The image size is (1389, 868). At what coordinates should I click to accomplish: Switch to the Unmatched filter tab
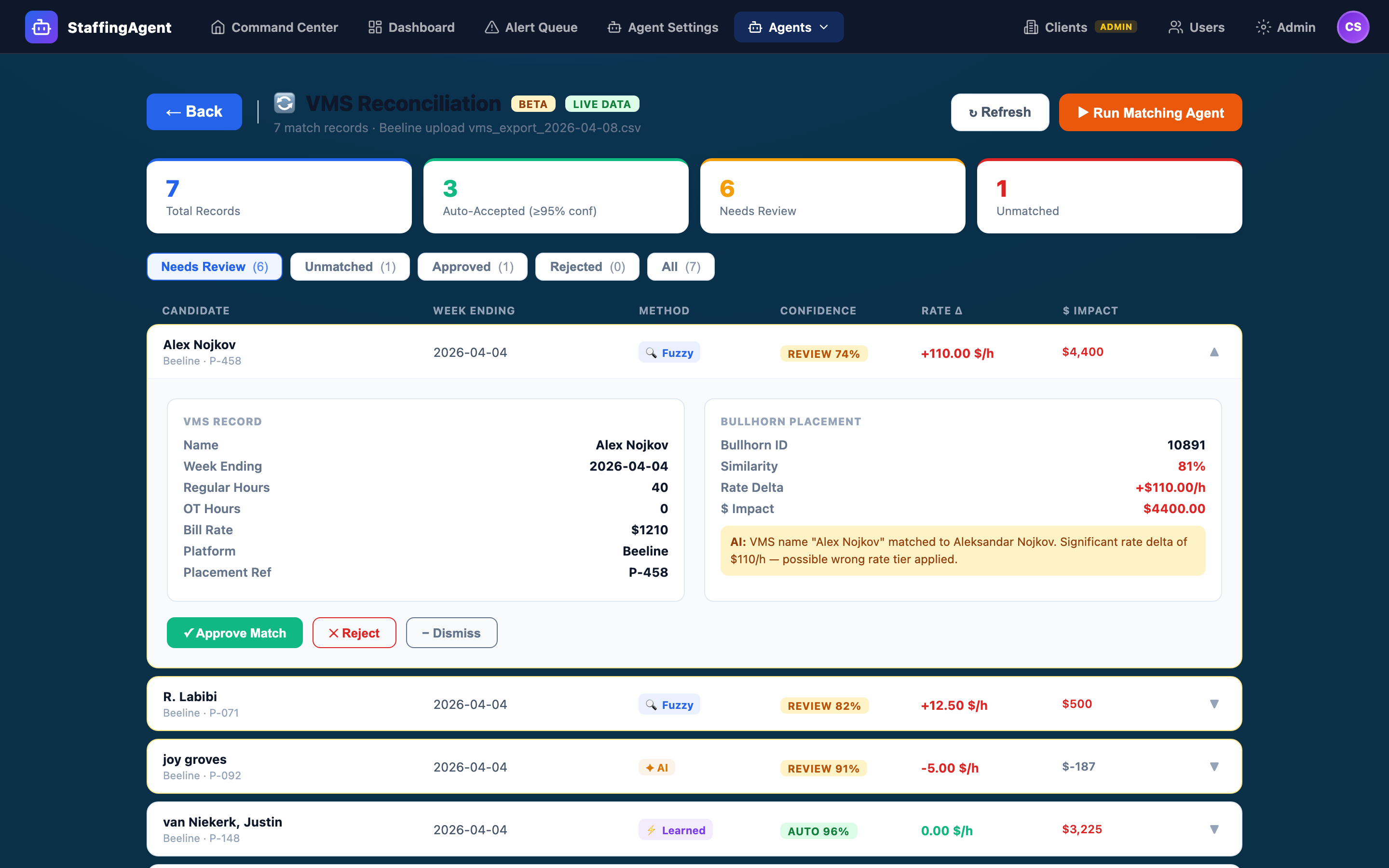tap(350, 266)
